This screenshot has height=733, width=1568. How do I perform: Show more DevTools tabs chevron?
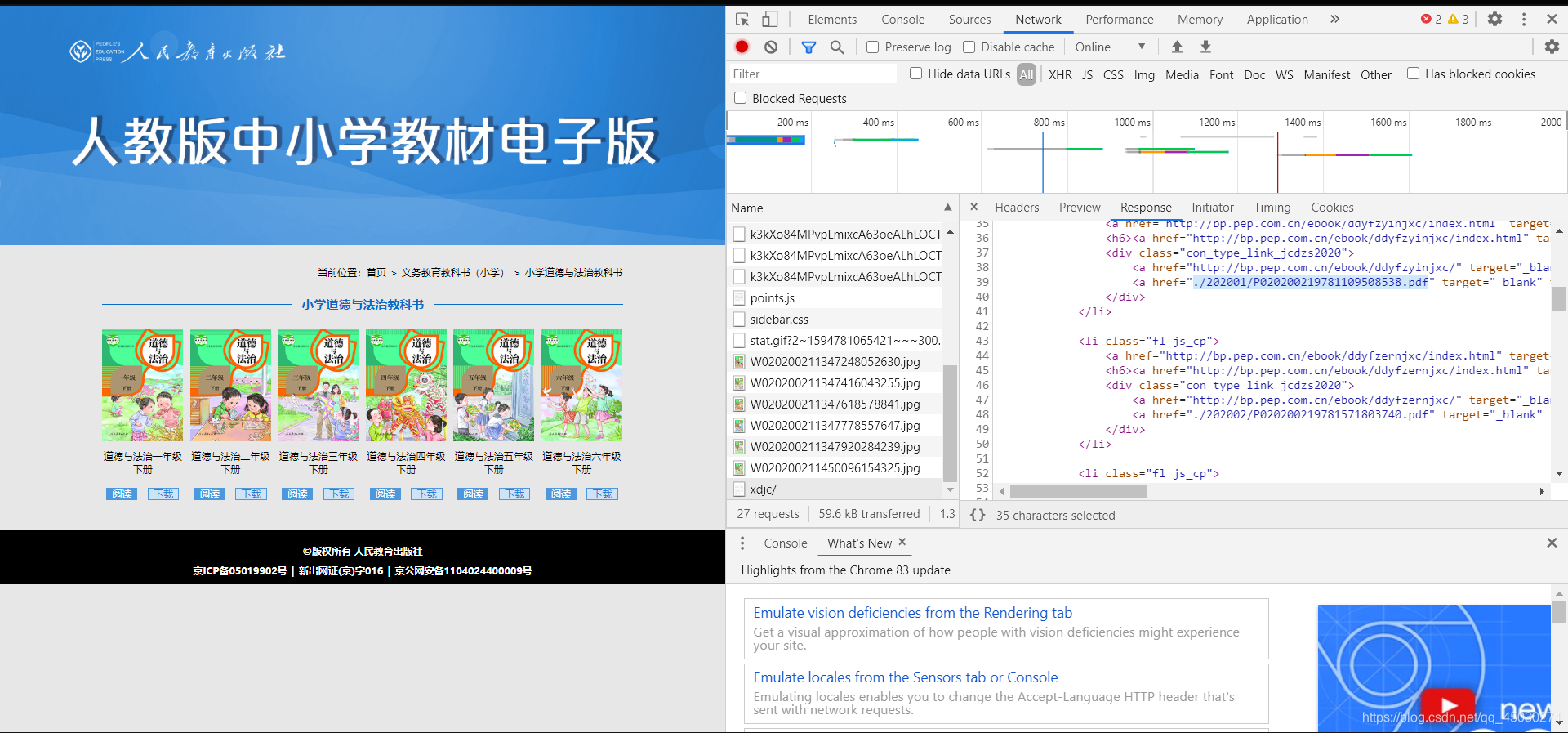[1334, 19]
